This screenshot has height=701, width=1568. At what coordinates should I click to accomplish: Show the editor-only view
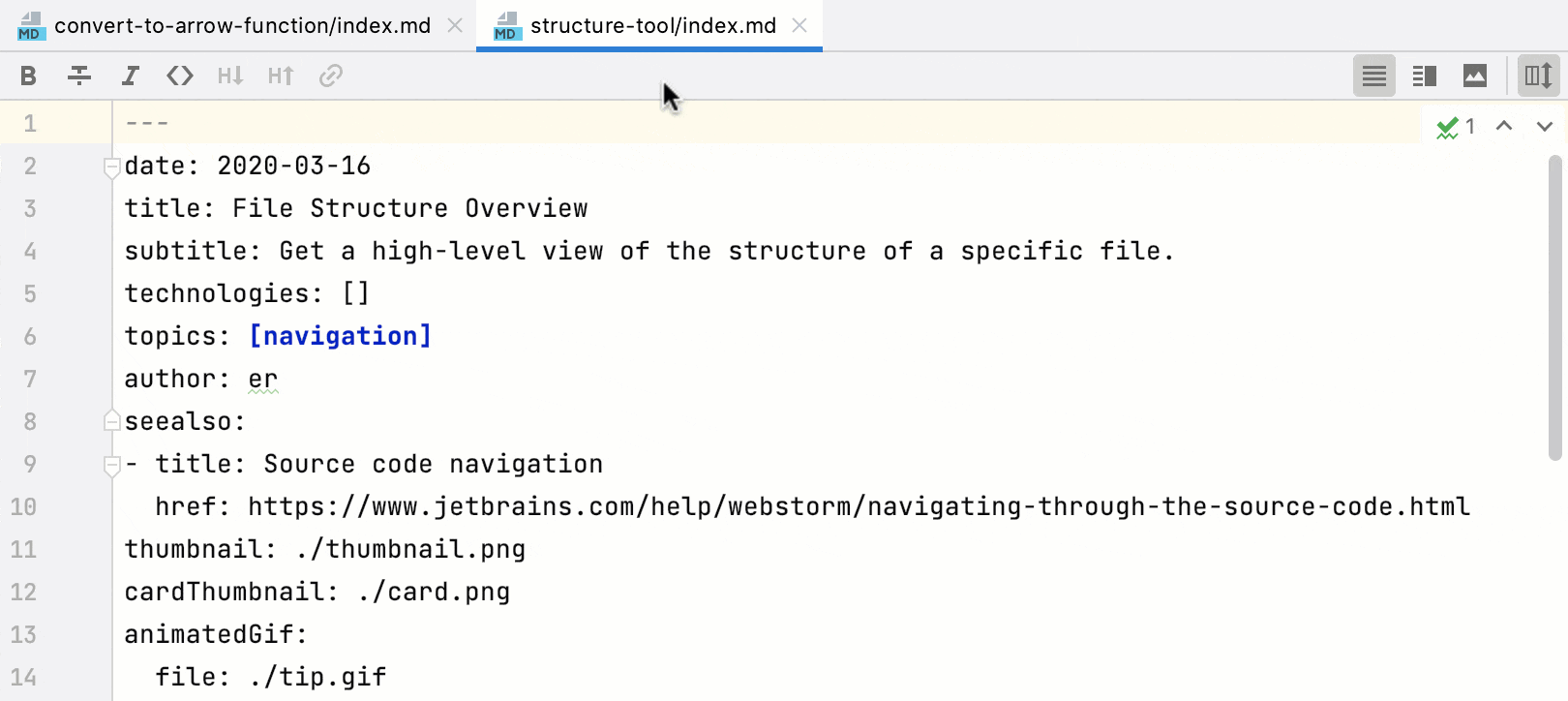(1373, 76)
